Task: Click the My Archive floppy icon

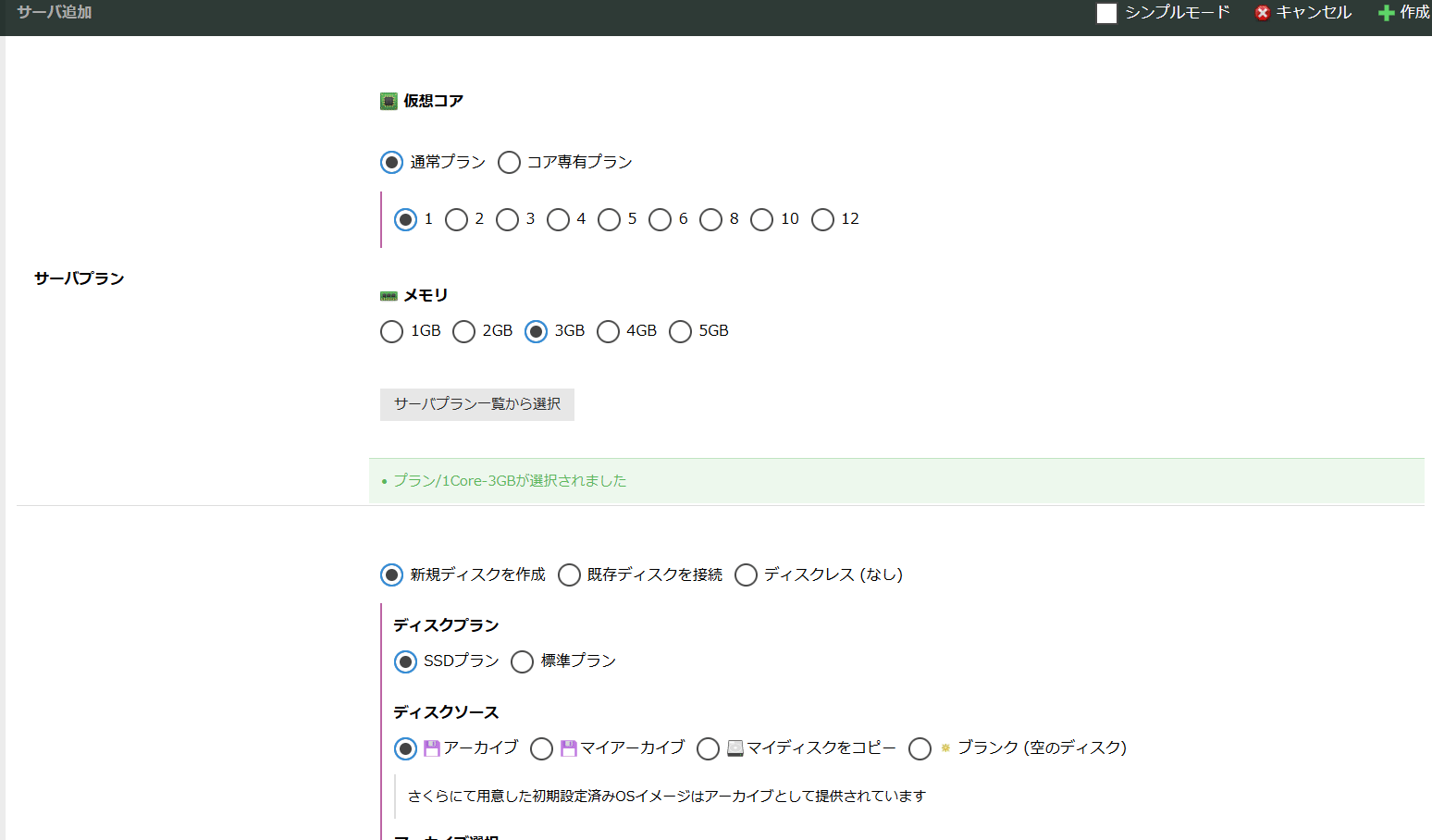Action: pyautogui.click(x=569, y=748)
